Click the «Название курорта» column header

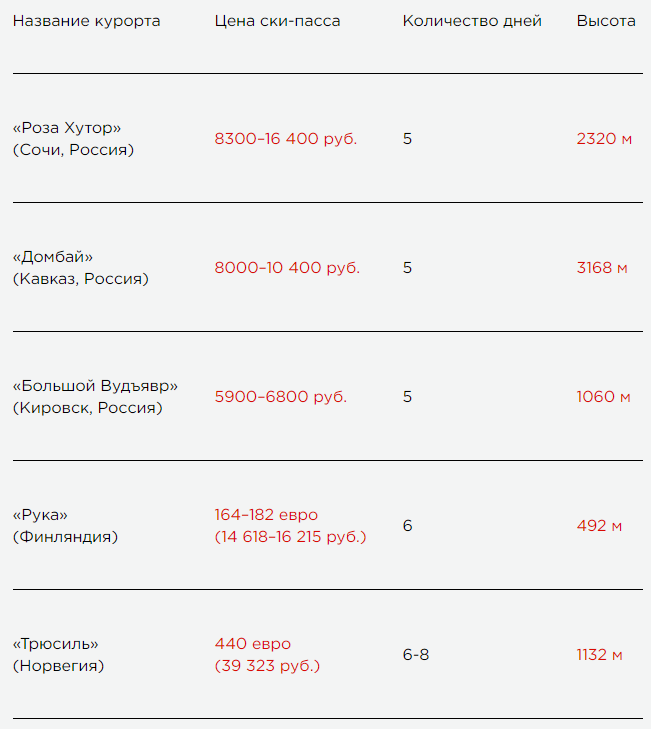coord(86,21)
